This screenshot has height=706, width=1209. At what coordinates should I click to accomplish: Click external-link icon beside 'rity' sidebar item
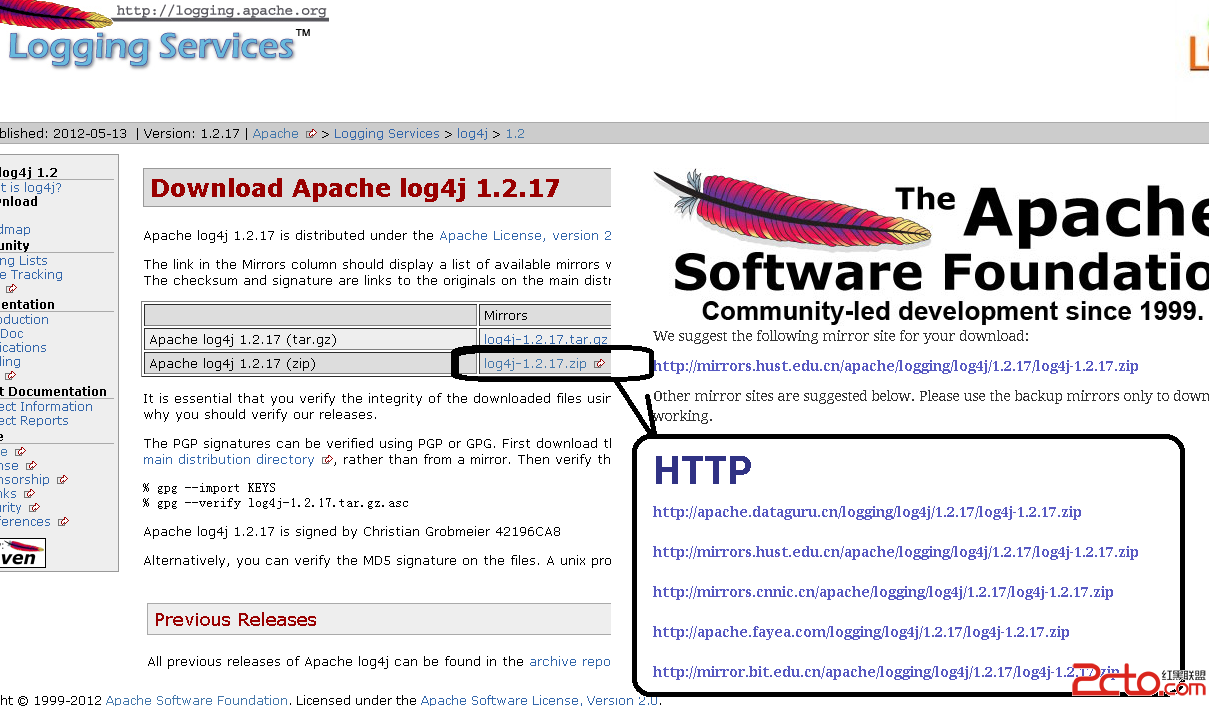[35, 508]
